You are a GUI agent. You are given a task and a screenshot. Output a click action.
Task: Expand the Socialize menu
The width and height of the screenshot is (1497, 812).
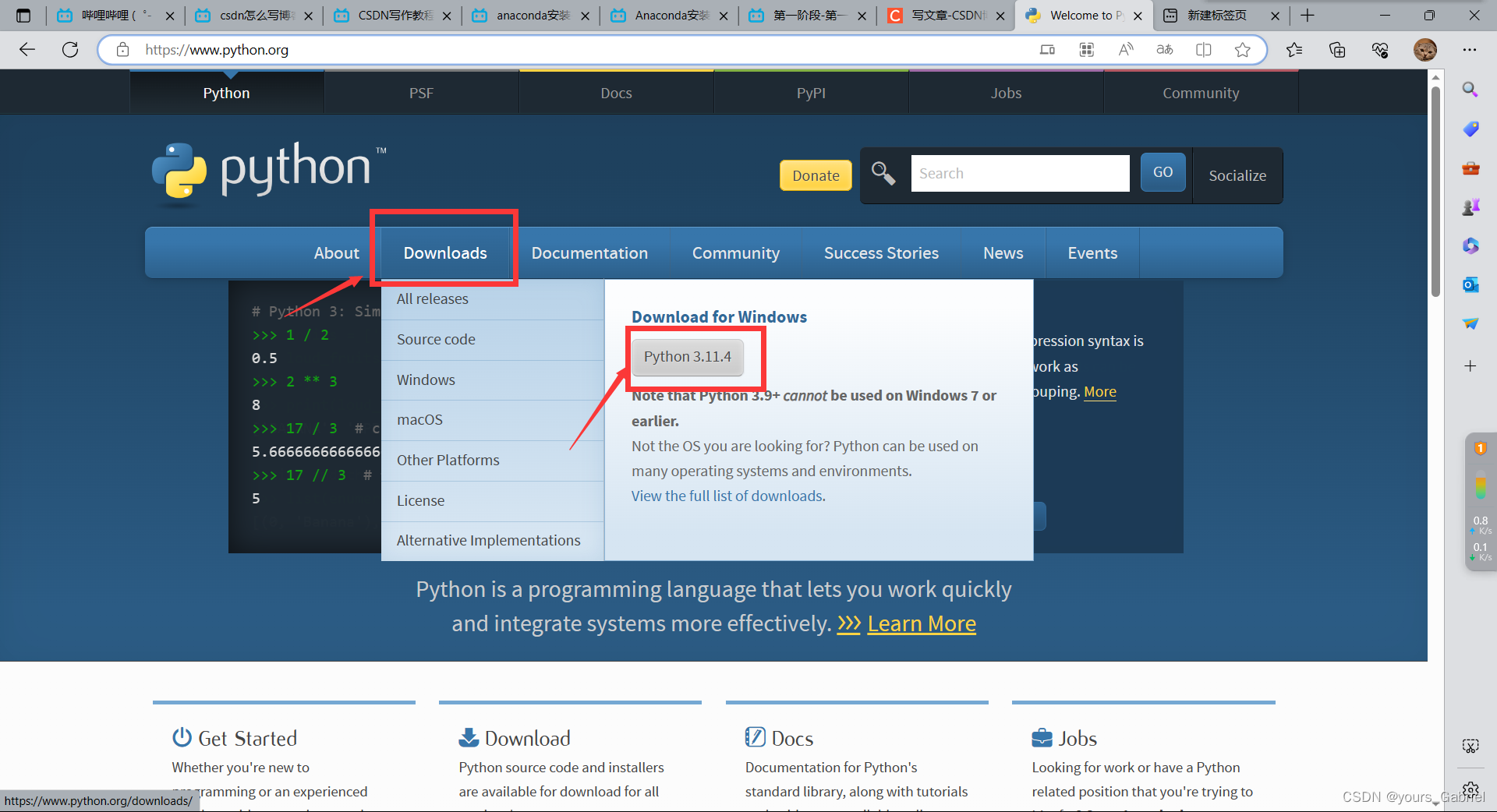coord(1237,175)
